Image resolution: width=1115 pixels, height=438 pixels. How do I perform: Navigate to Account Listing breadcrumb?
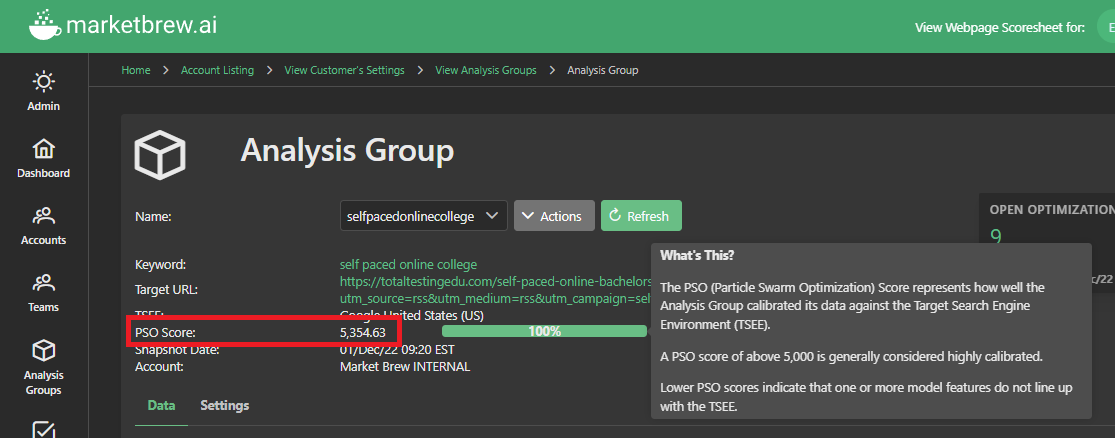[x=217, y=70]
